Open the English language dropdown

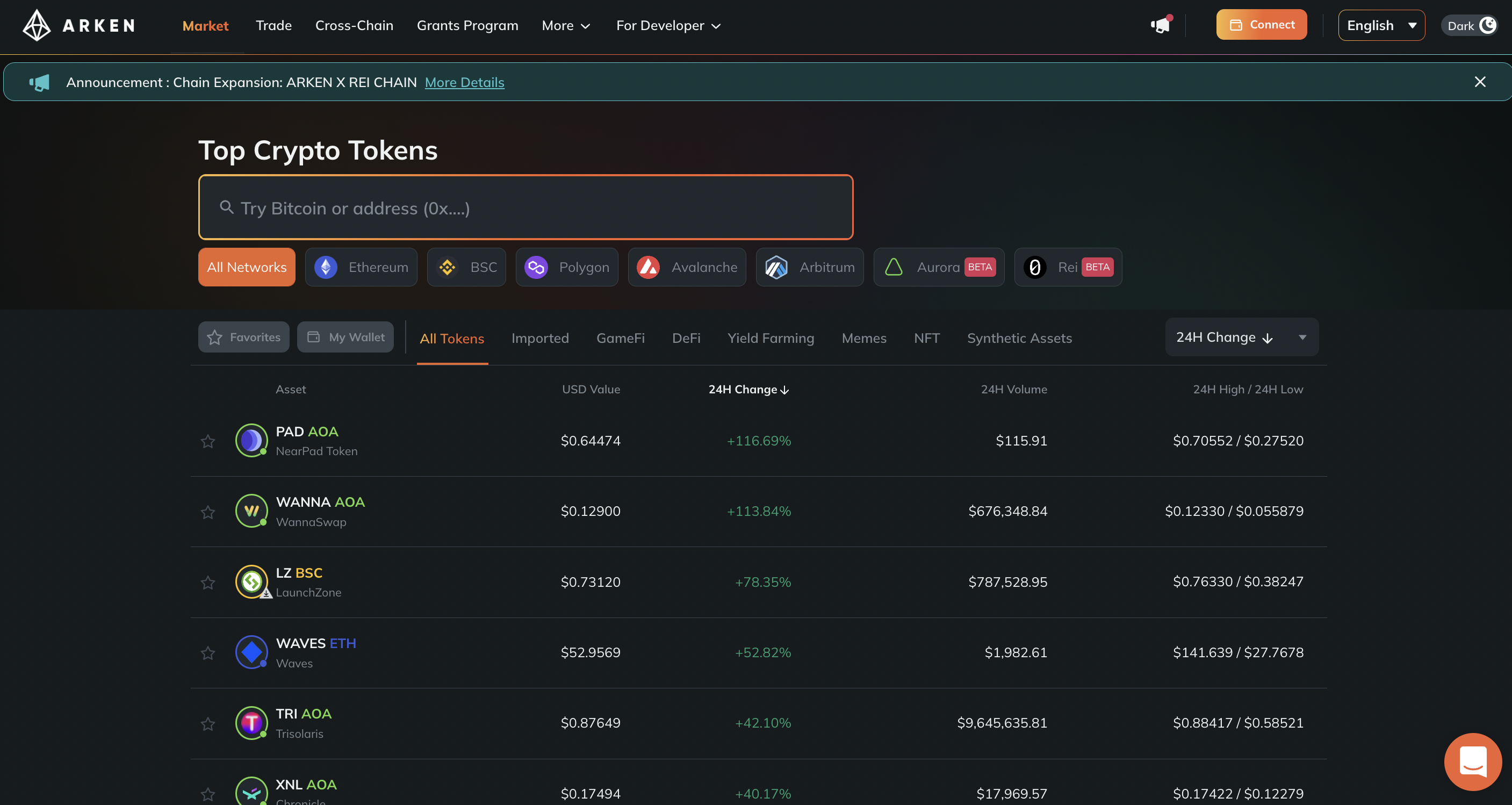(1381, 25)
